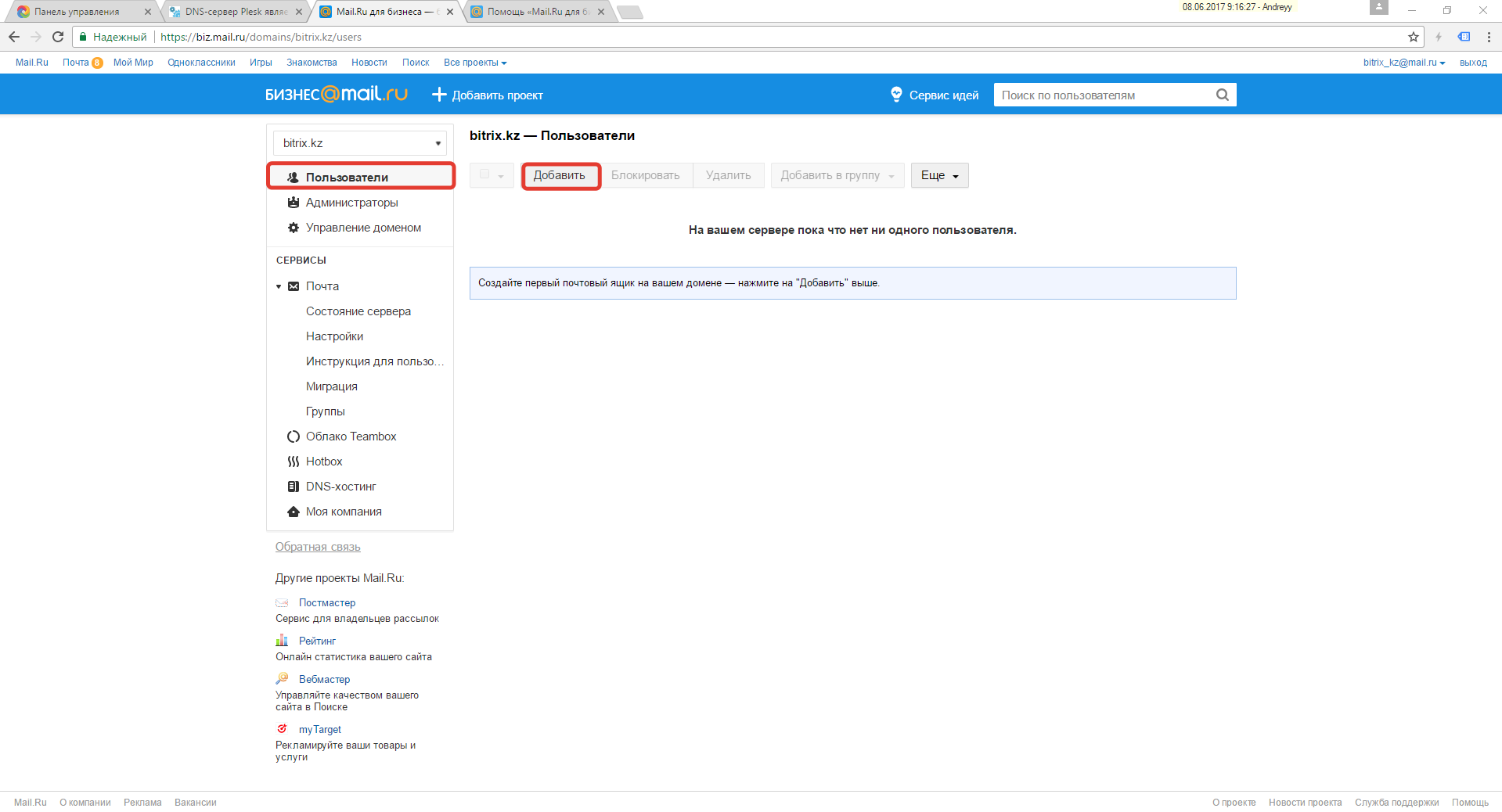
Task: Click the browser address bar URL
Action: pyautogui.click(x=261, y=37)
